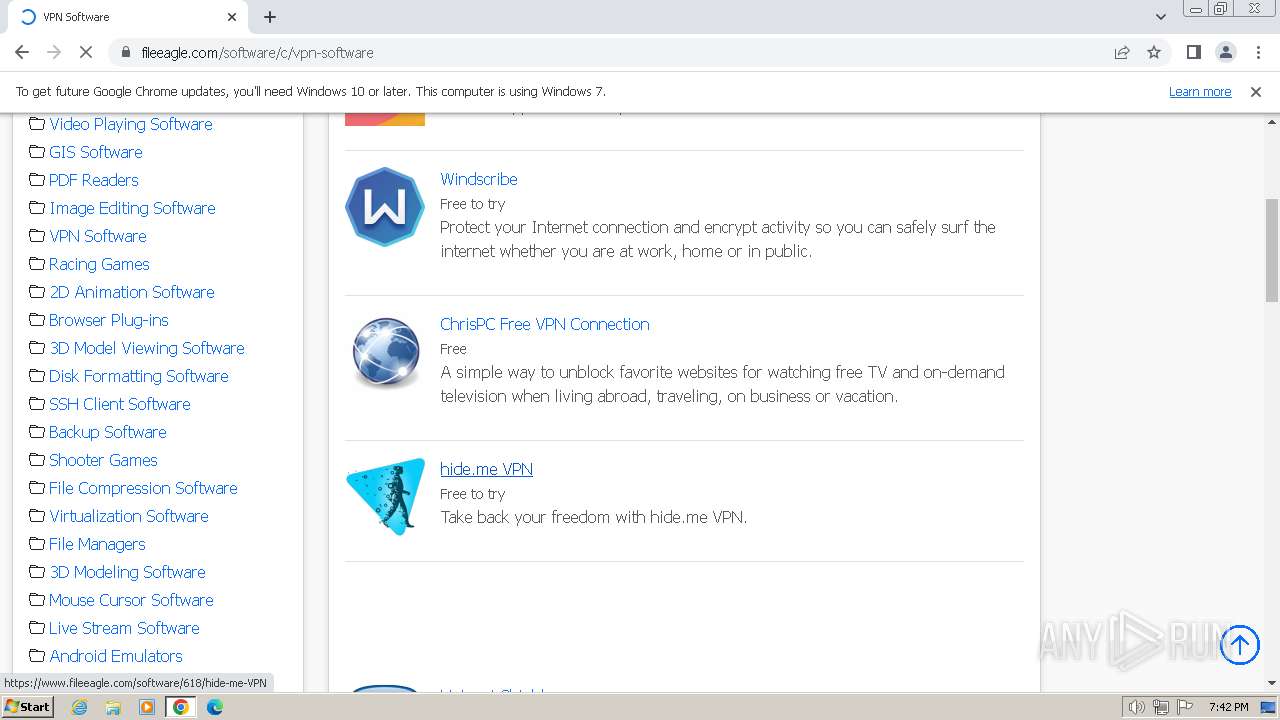
Task: Open Microsoft Edge from the taskbar
Action: (x=214, y=707)
